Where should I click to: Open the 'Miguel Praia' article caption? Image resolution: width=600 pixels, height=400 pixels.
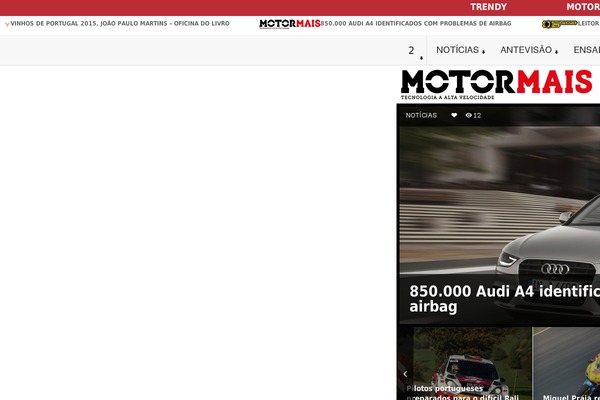click(x=571, y=397)
